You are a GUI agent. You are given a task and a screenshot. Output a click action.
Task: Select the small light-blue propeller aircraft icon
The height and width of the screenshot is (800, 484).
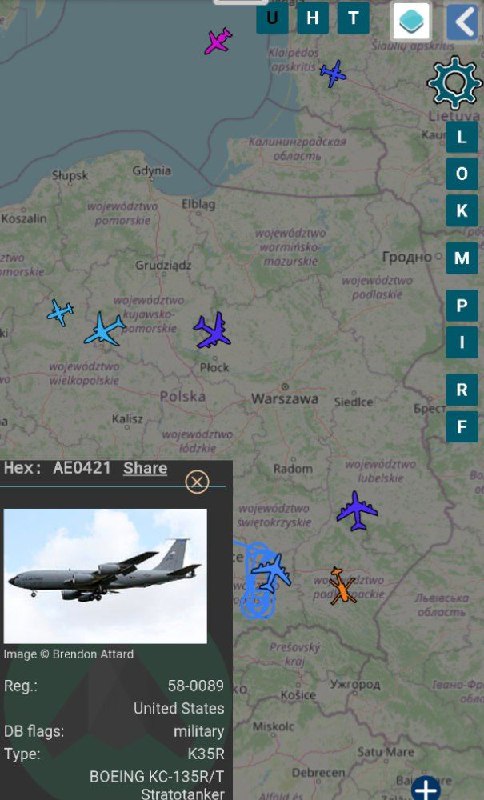tap(60, 312)
